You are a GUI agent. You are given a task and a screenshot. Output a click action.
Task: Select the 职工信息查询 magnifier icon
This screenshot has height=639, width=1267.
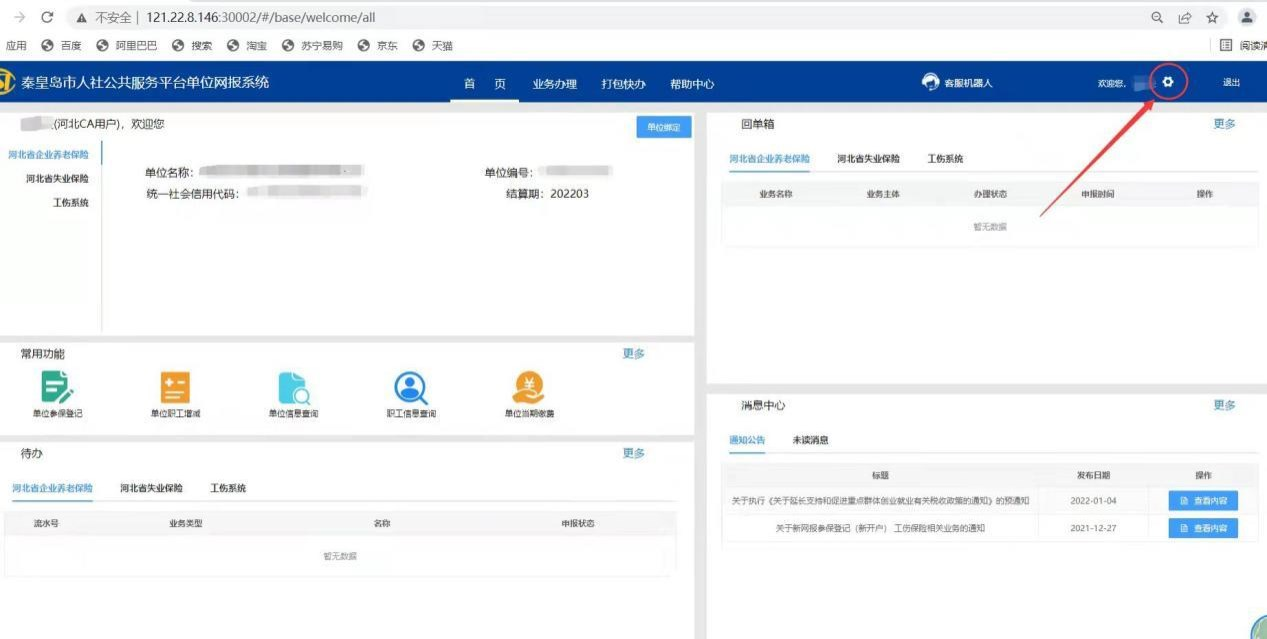click(x=411, y=388)
